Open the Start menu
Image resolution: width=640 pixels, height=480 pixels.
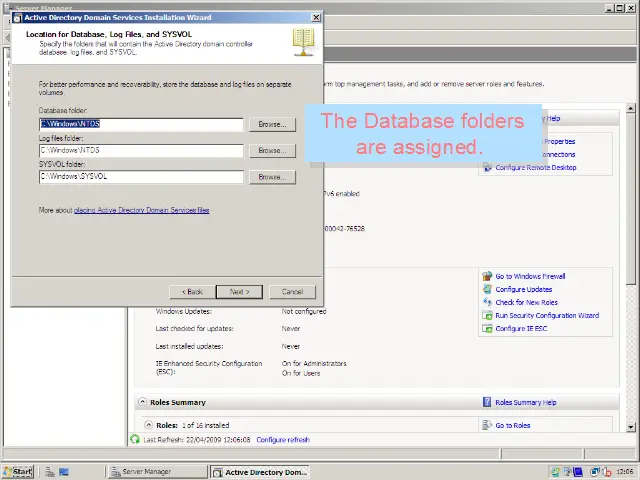coord(18,472)
